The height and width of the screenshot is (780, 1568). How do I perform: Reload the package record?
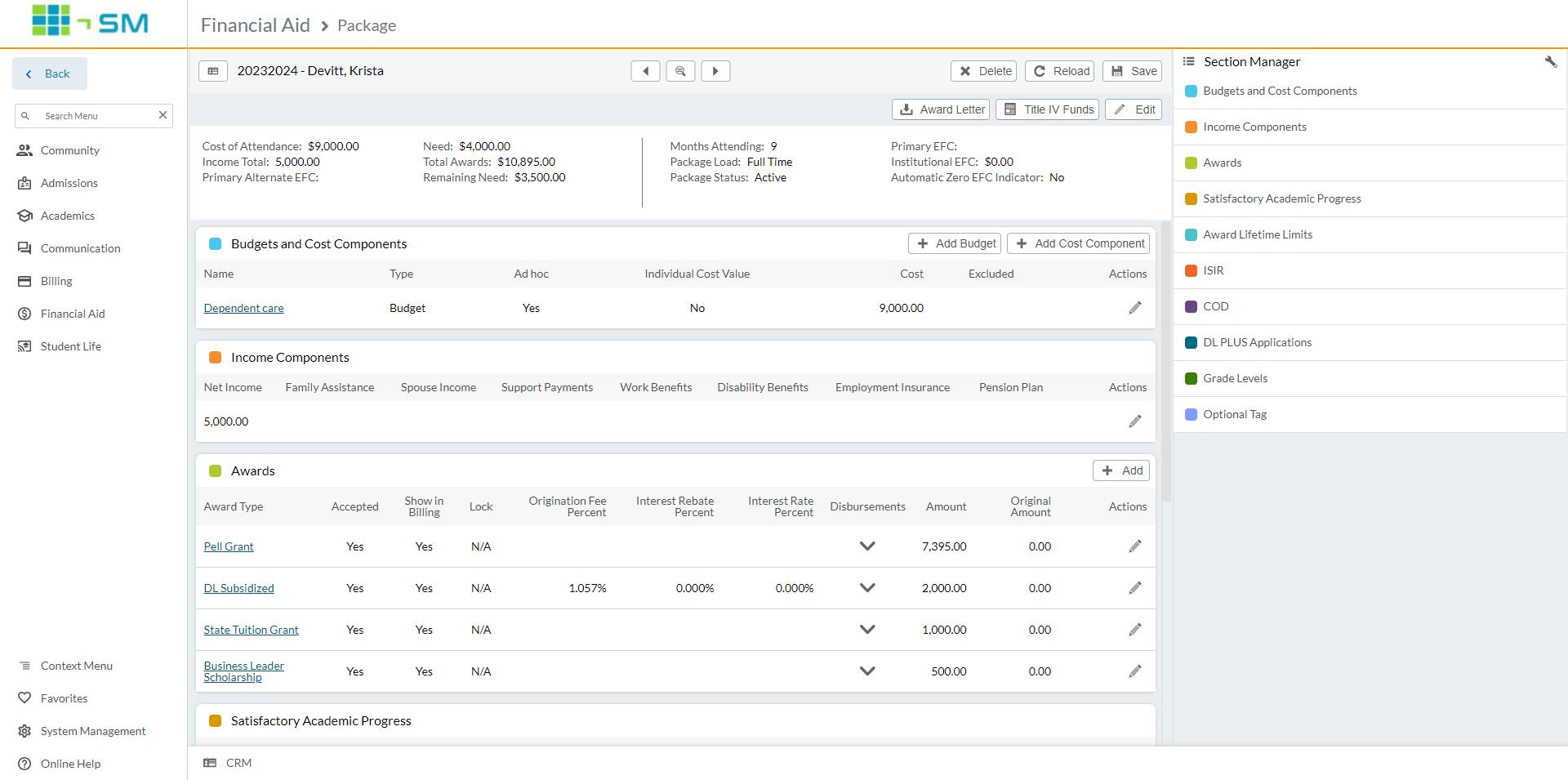pos(1060,71)
